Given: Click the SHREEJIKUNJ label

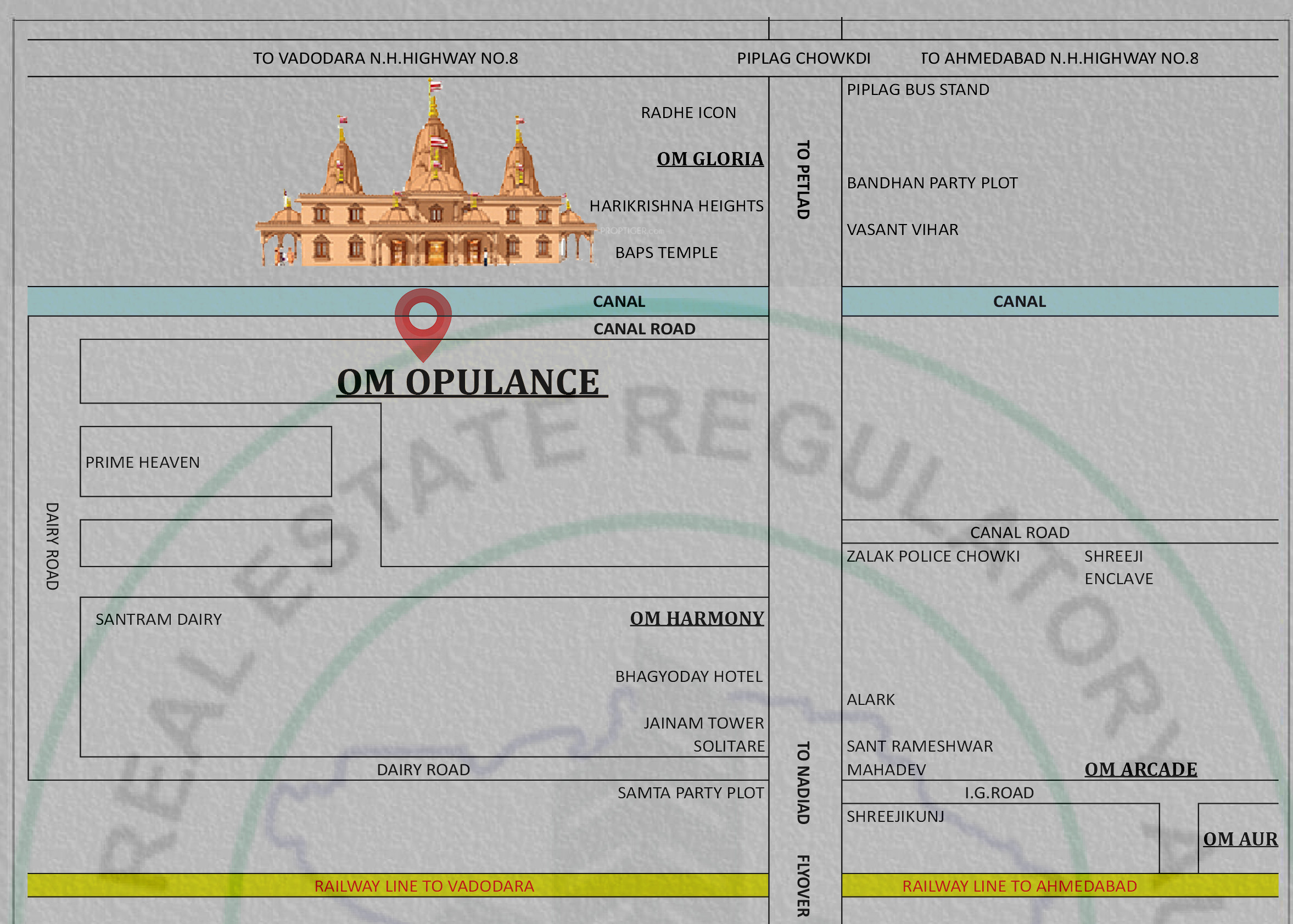Looking at the screenshot, I should point(895,816).
